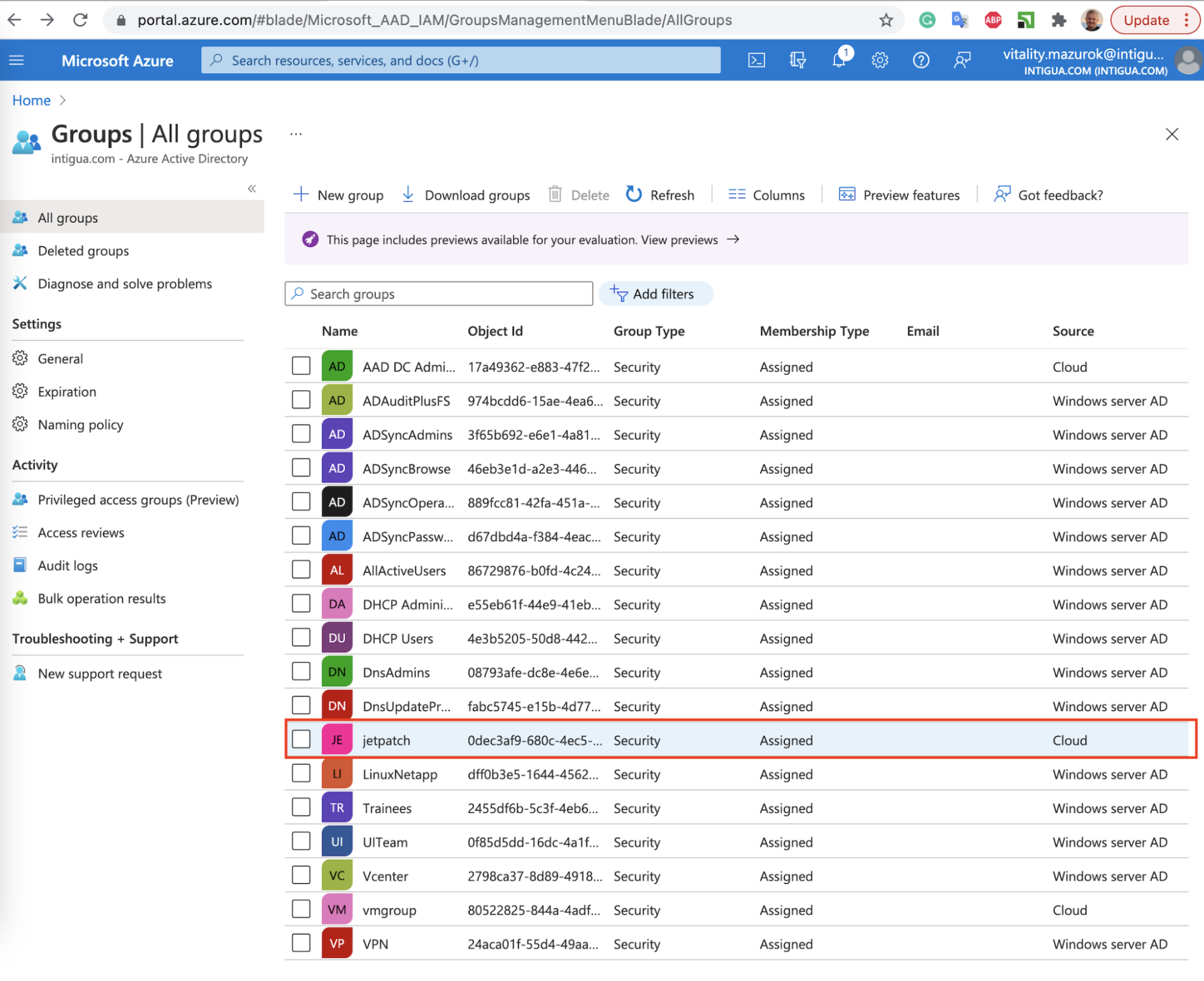Click the Add filters pill button
The image size is (1204, 981).
655,294
